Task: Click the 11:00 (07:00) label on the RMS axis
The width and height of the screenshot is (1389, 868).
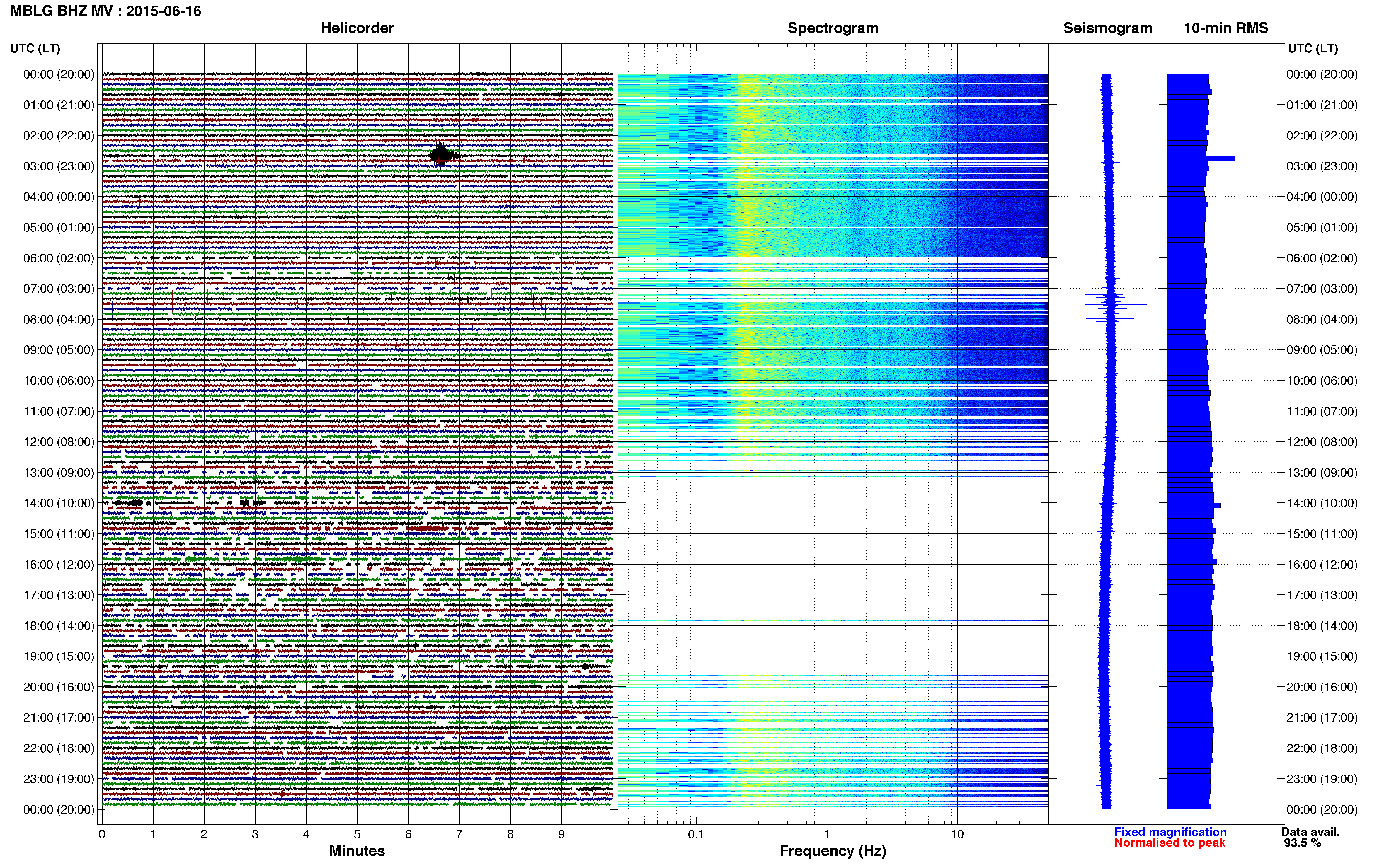Action: coord(1322,412)
